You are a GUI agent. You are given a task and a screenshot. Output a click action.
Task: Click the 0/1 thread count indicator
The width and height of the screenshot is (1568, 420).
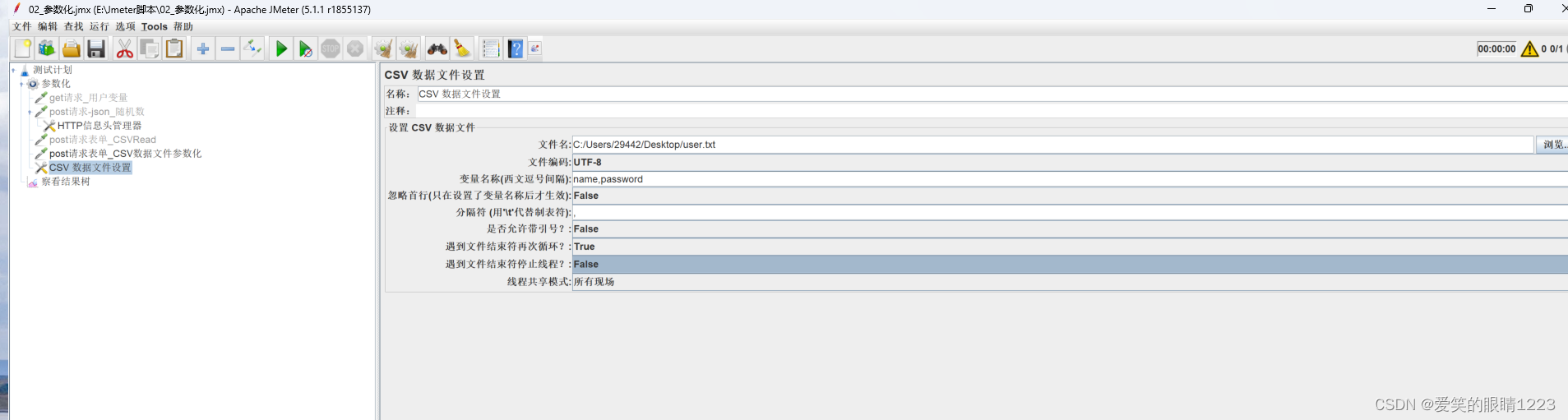tap(1556, 49)
